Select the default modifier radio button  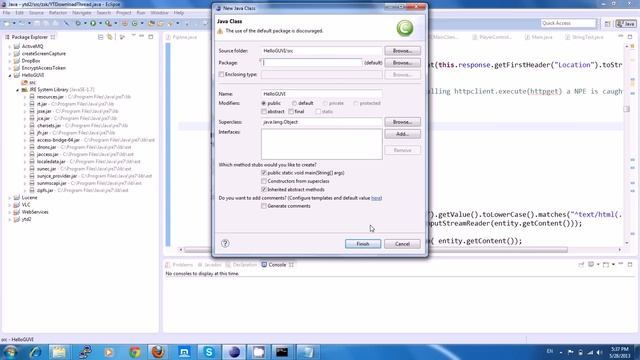[294, 103]
